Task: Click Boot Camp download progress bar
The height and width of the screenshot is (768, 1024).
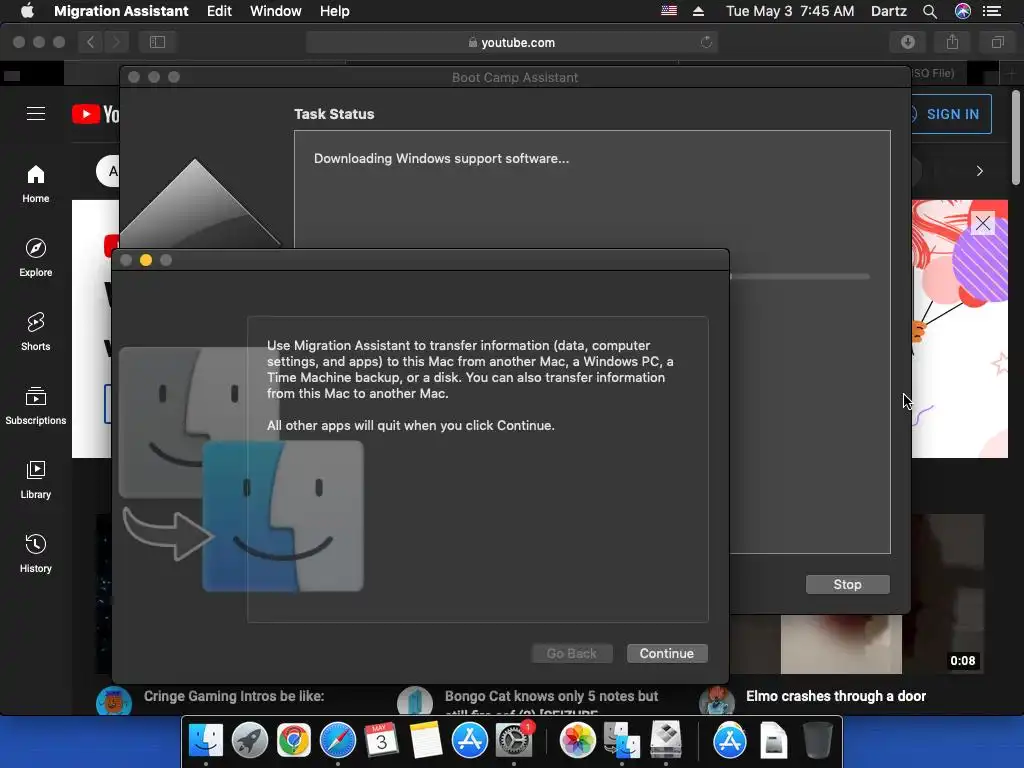Action: click(799, 277)
